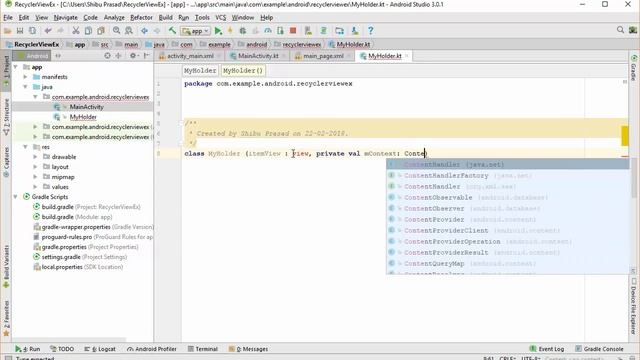Click the Collapse All icon in Project panel
Image resolution: width=640 pixels, height=360 pixels.
tap(118, 56)
